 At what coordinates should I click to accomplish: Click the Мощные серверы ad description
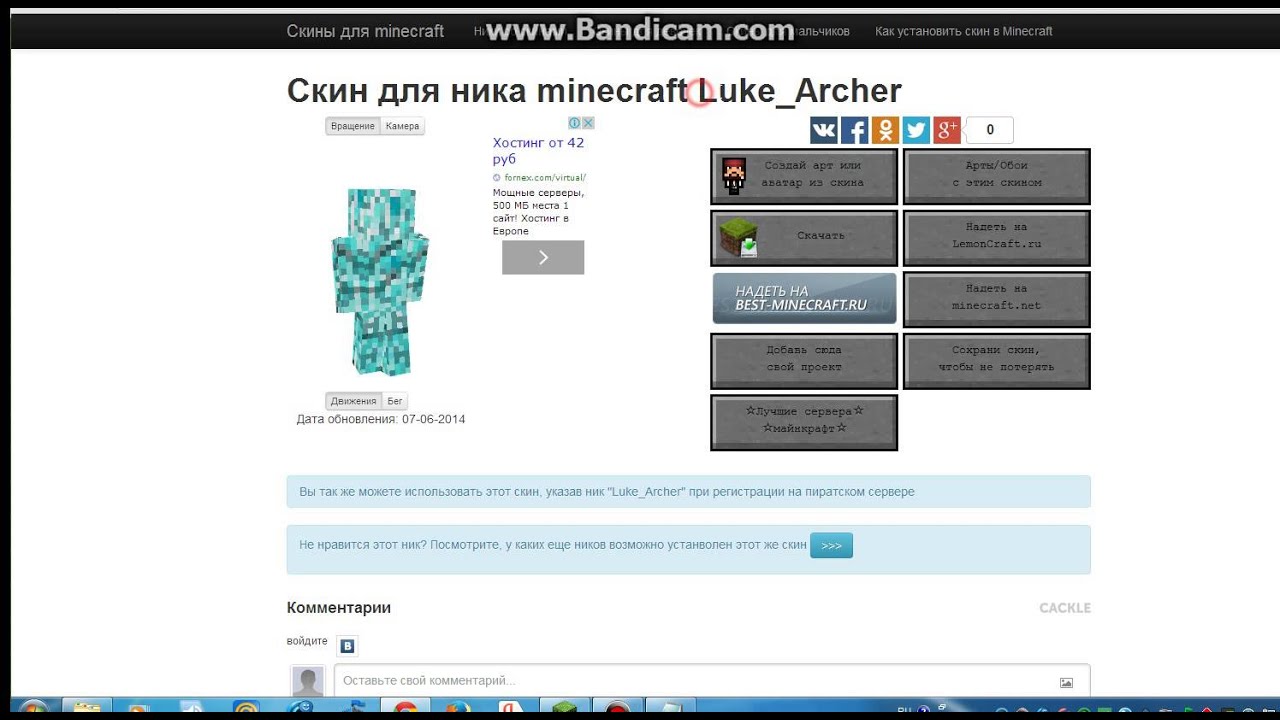pos(539,212)
